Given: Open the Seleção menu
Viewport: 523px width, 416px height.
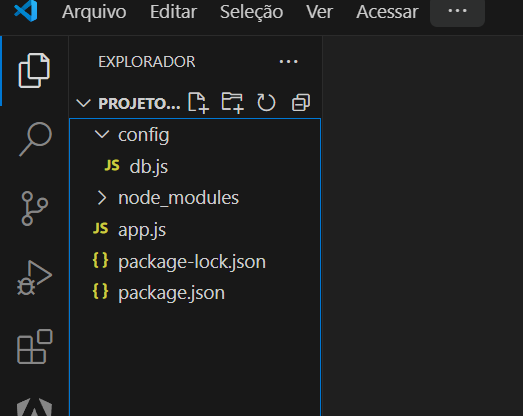Looking at the screenshot, I should point(251,12).
